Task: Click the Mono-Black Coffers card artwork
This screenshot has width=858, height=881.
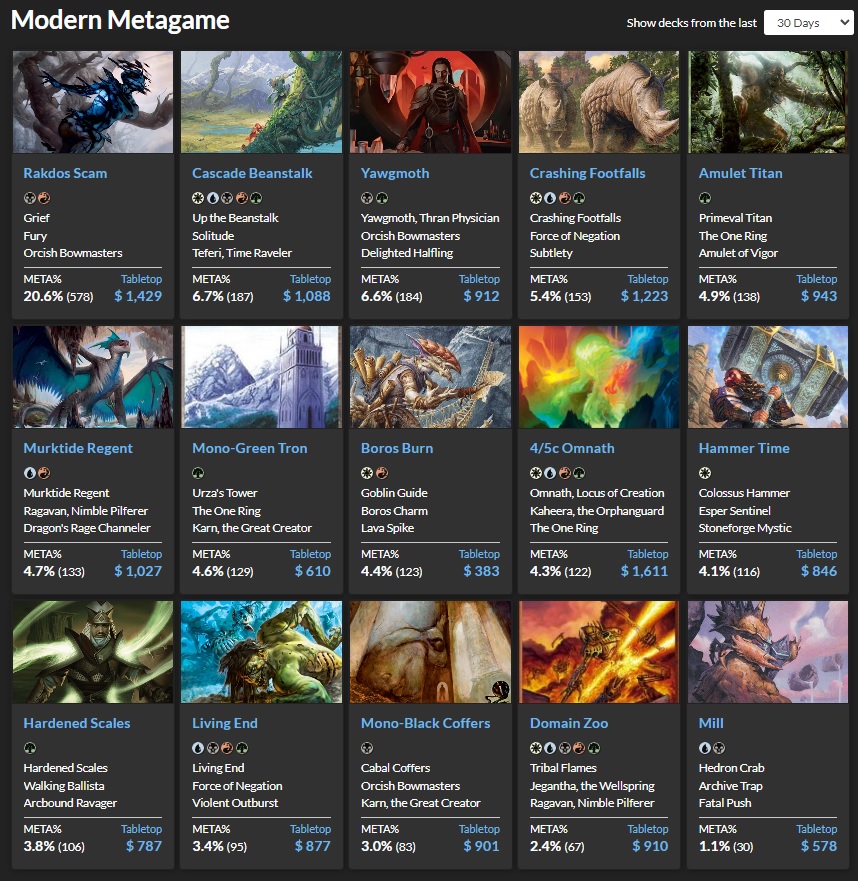Action: pos(430,652)
